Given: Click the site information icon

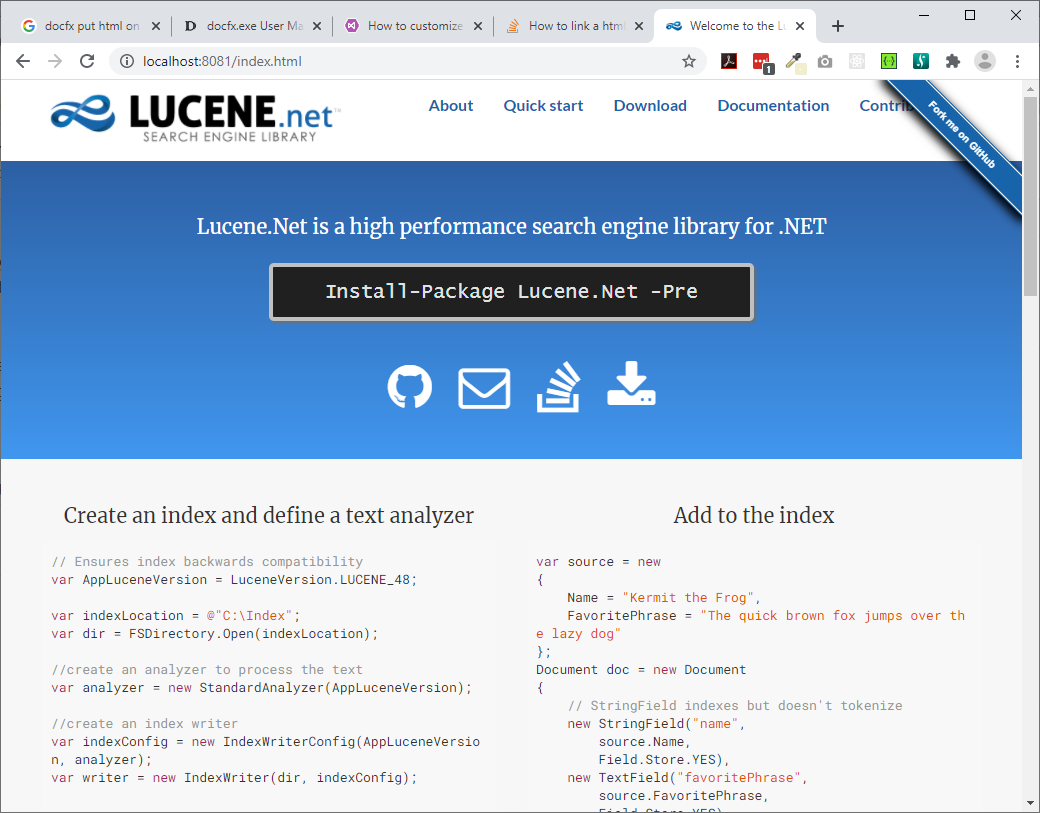Looking at the screenshot, I should click(x=127, y=61).
